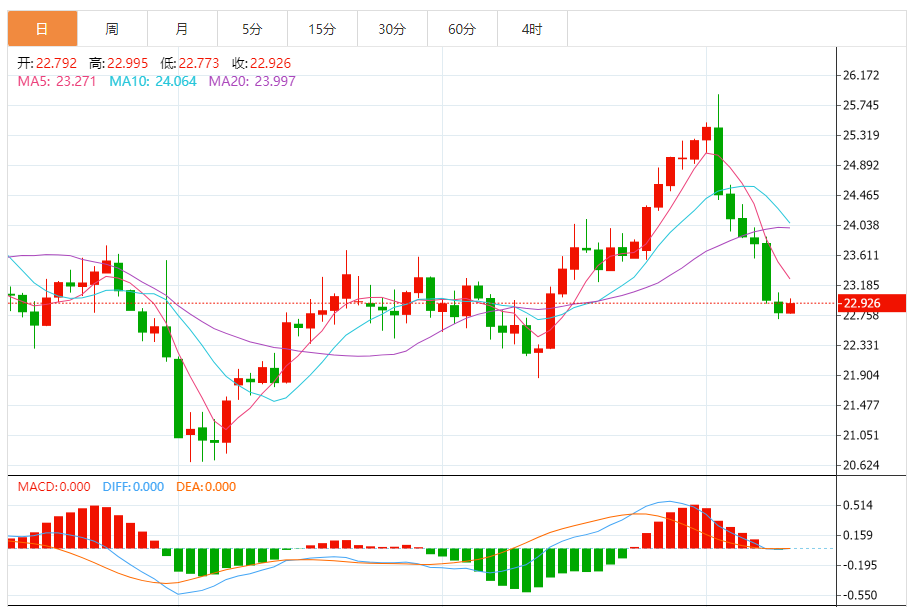The height and width of the screenshot is (607, 910).
Task: Click the red 22.926 current price label
Action: click(872, 303)
